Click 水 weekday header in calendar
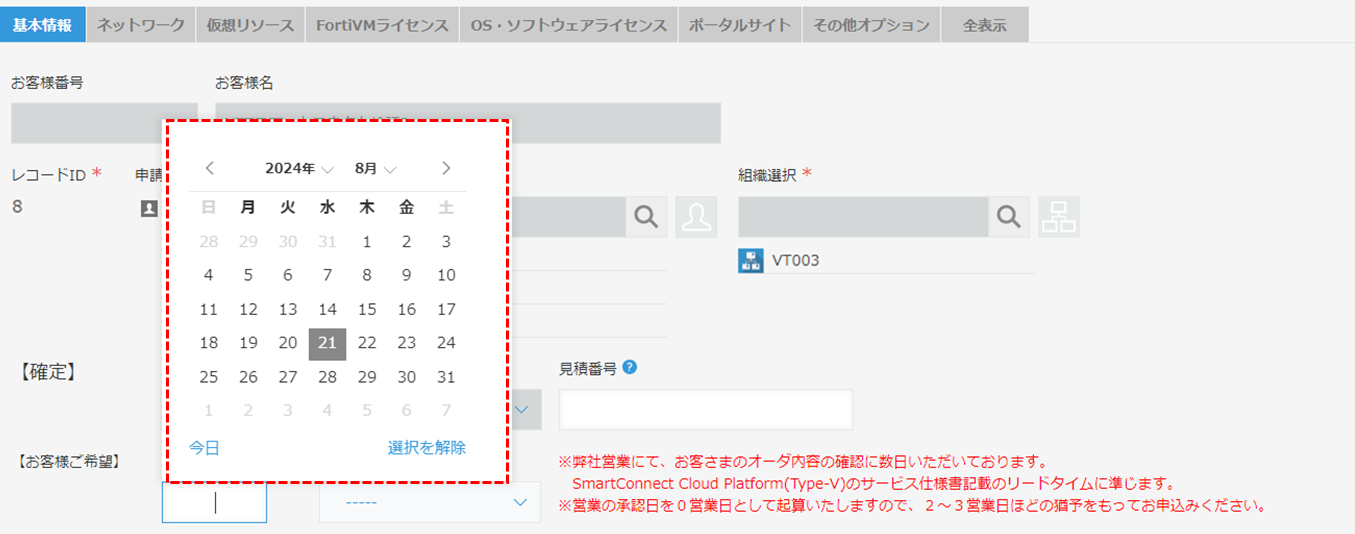This screenshot has height=534, width=1355. click(x=327, y=207)
